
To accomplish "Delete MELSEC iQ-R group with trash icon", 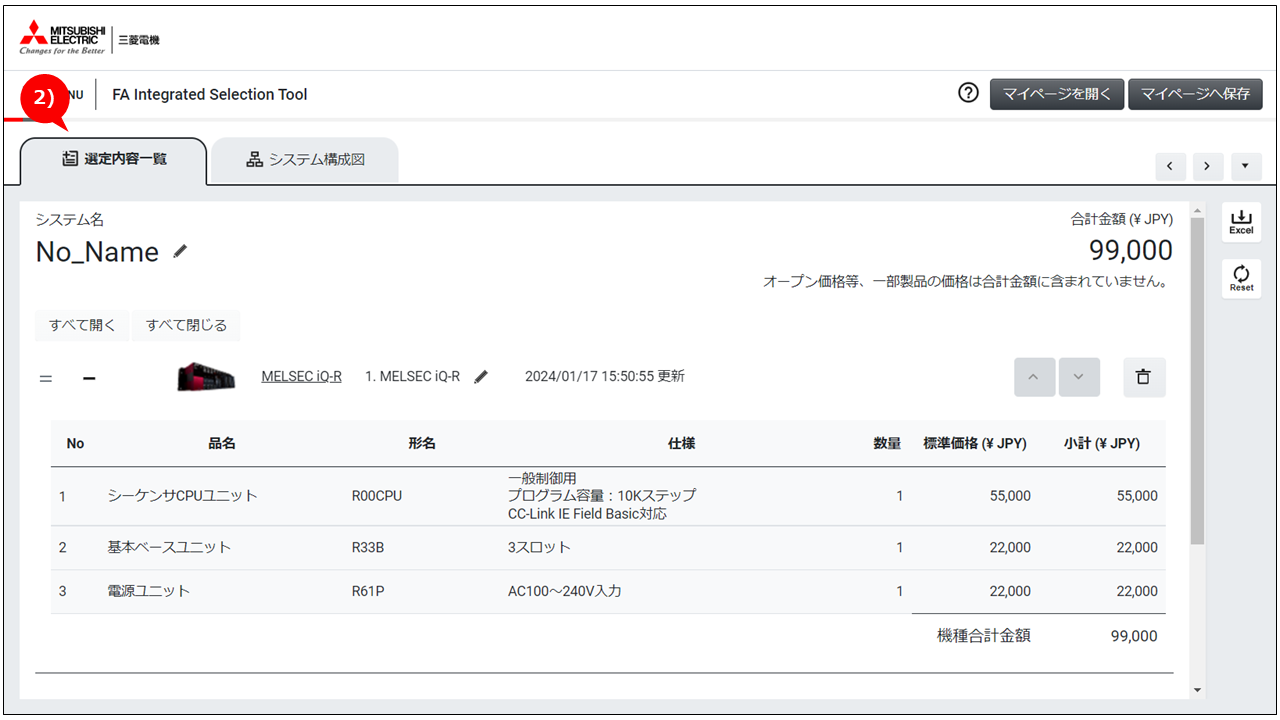I will 1144,377.
